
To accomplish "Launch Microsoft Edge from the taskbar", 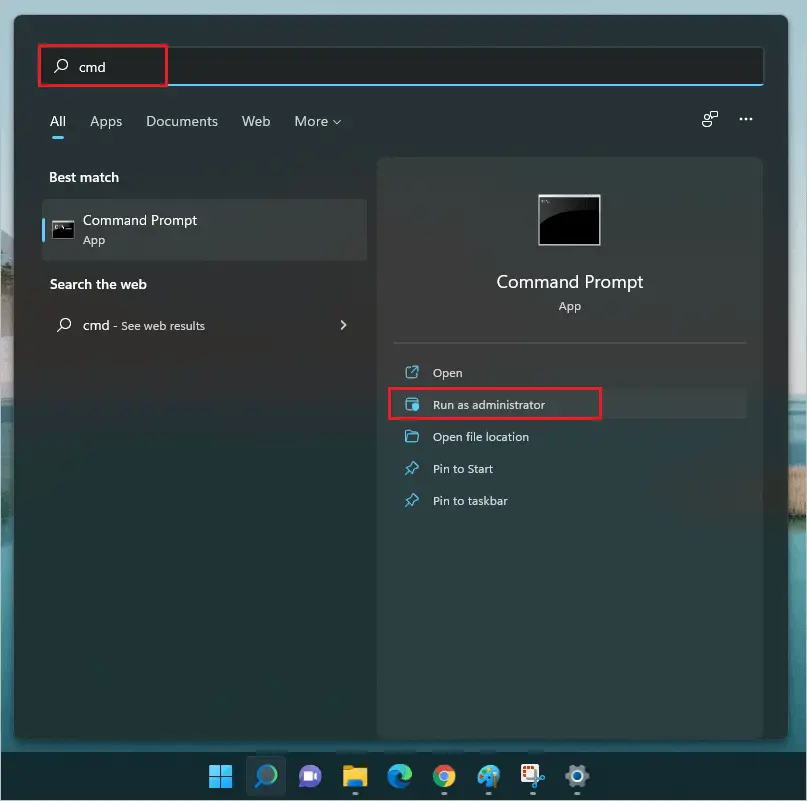I will point(399,776).
